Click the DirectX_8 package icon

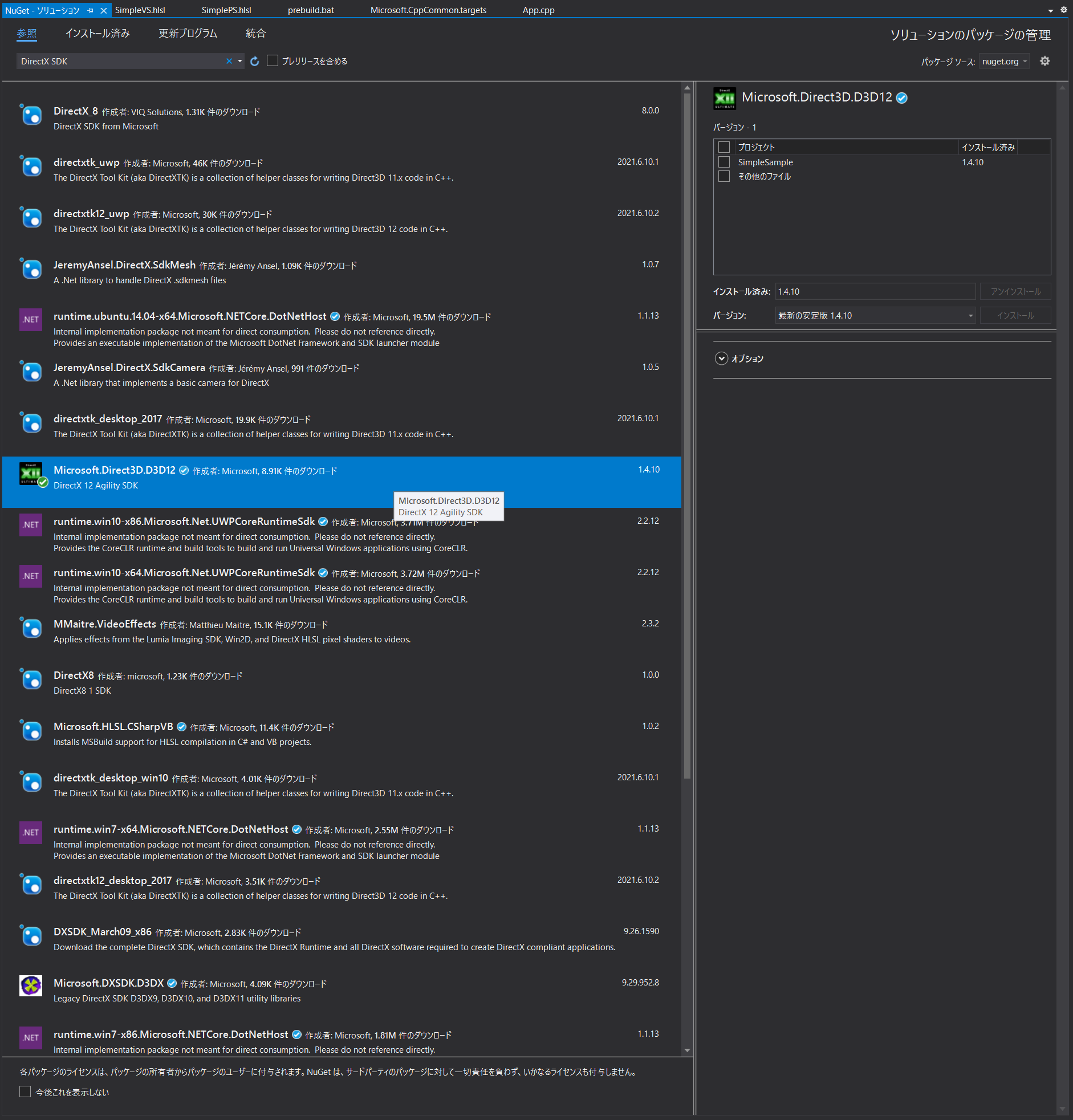[31, 115]
